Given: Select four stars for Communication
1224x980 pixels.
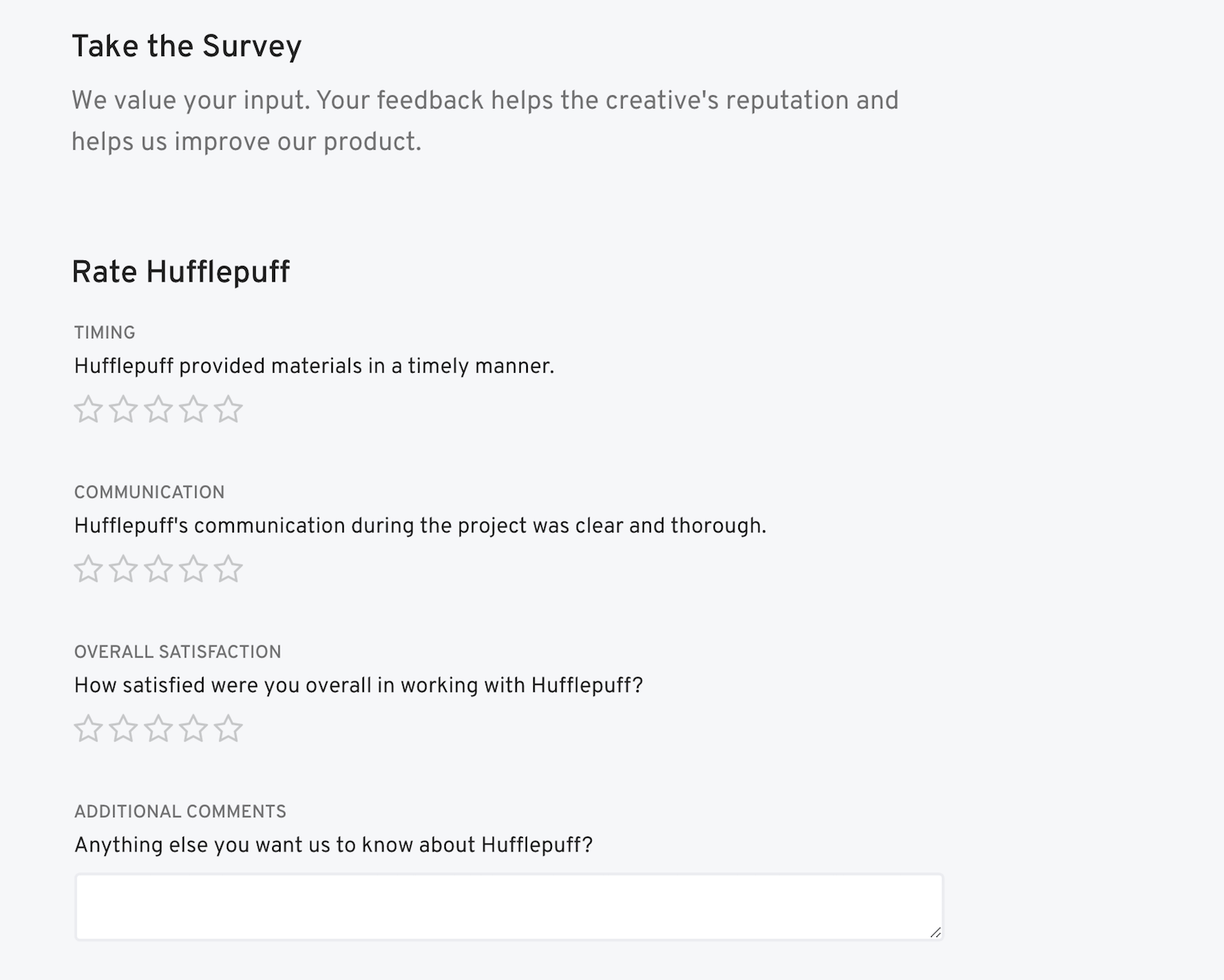Looking at the screenshot, I should pyautogui.click(x=193, y=569).
